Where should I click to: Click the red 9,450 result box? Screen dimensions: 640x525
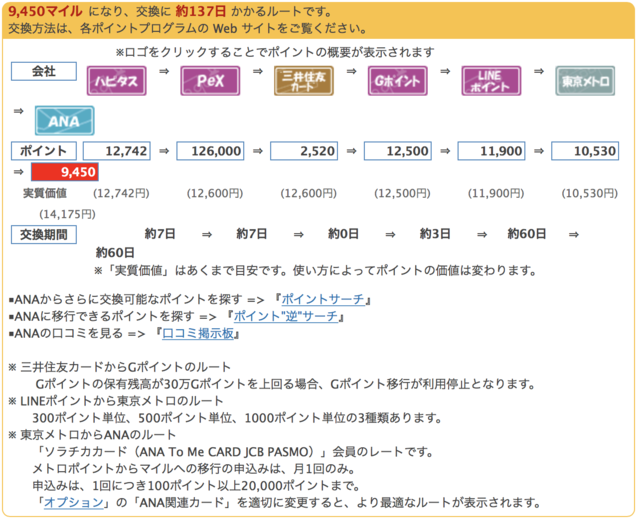pos(65,172)
